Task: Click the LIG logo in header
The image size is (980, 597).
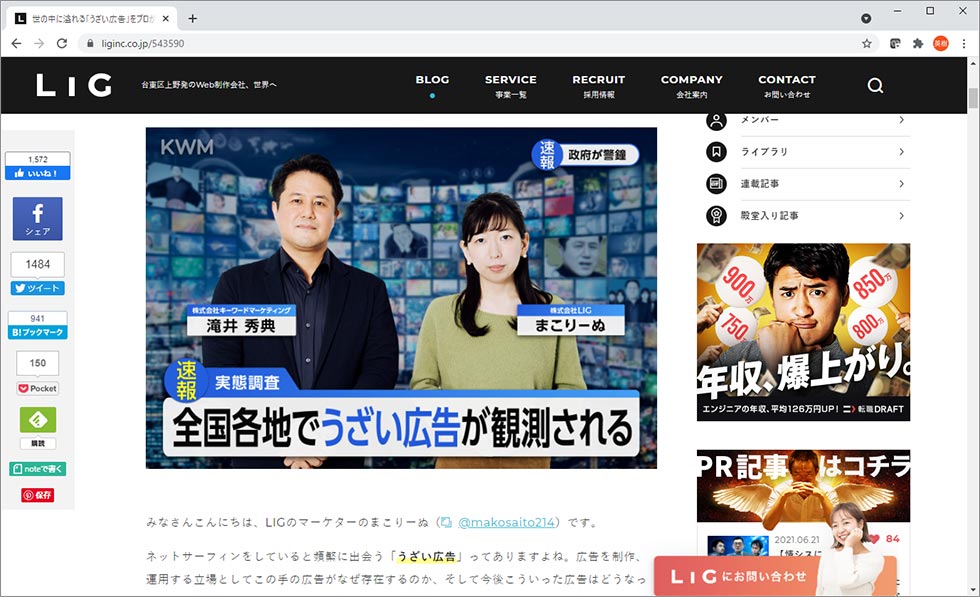Action: (74, 85)
